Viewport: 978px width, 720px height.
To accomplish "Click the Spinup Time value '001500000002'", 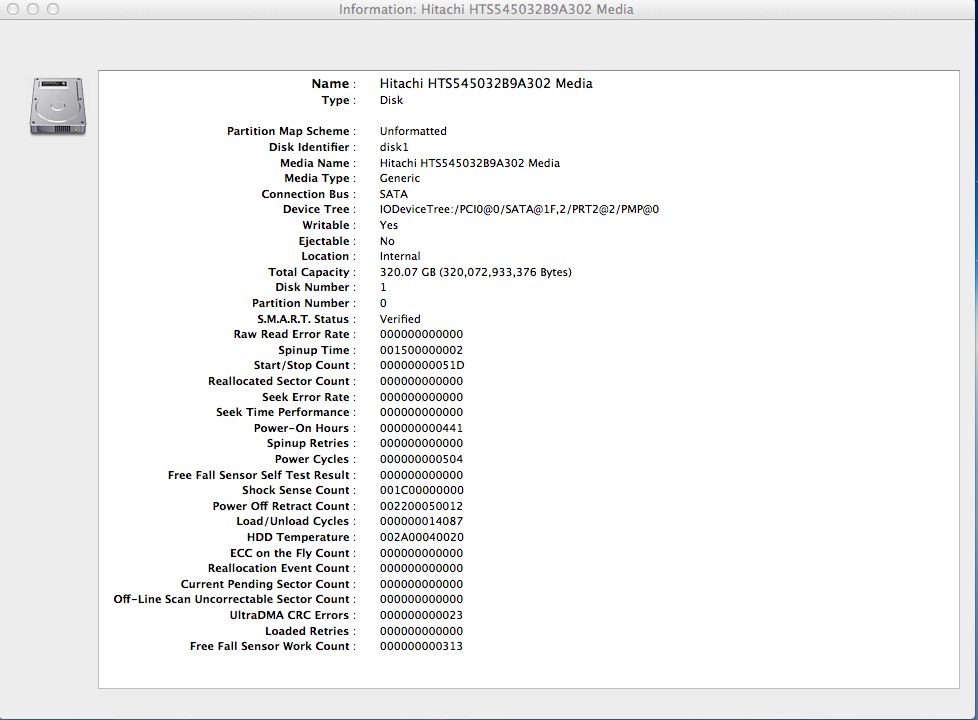I will [x=421, y=350].
